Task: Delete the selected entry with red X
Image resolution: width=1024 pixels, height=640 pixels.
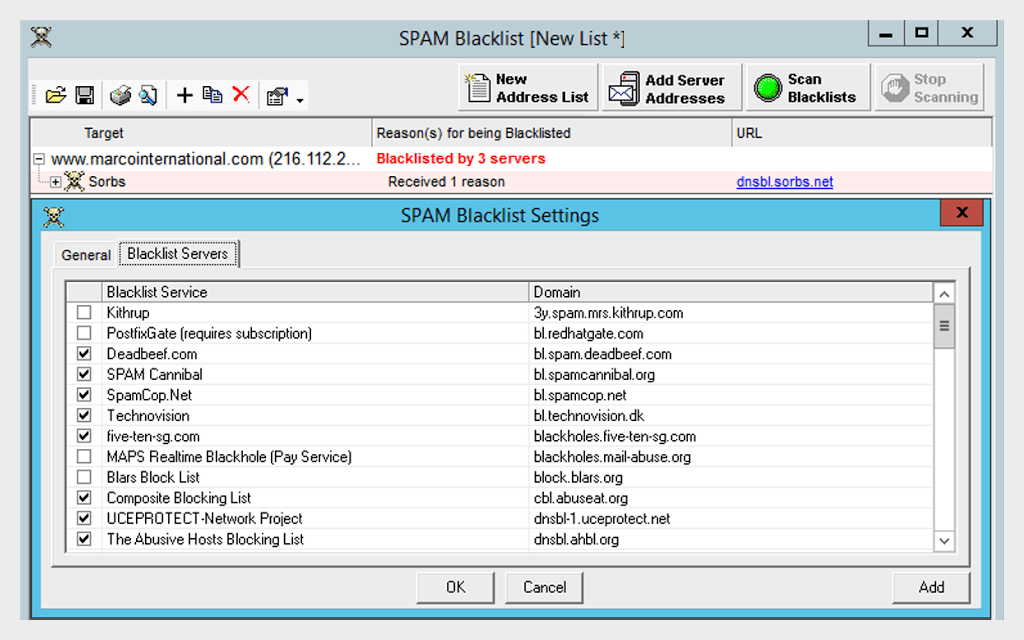Action: [x=241, y=95]
